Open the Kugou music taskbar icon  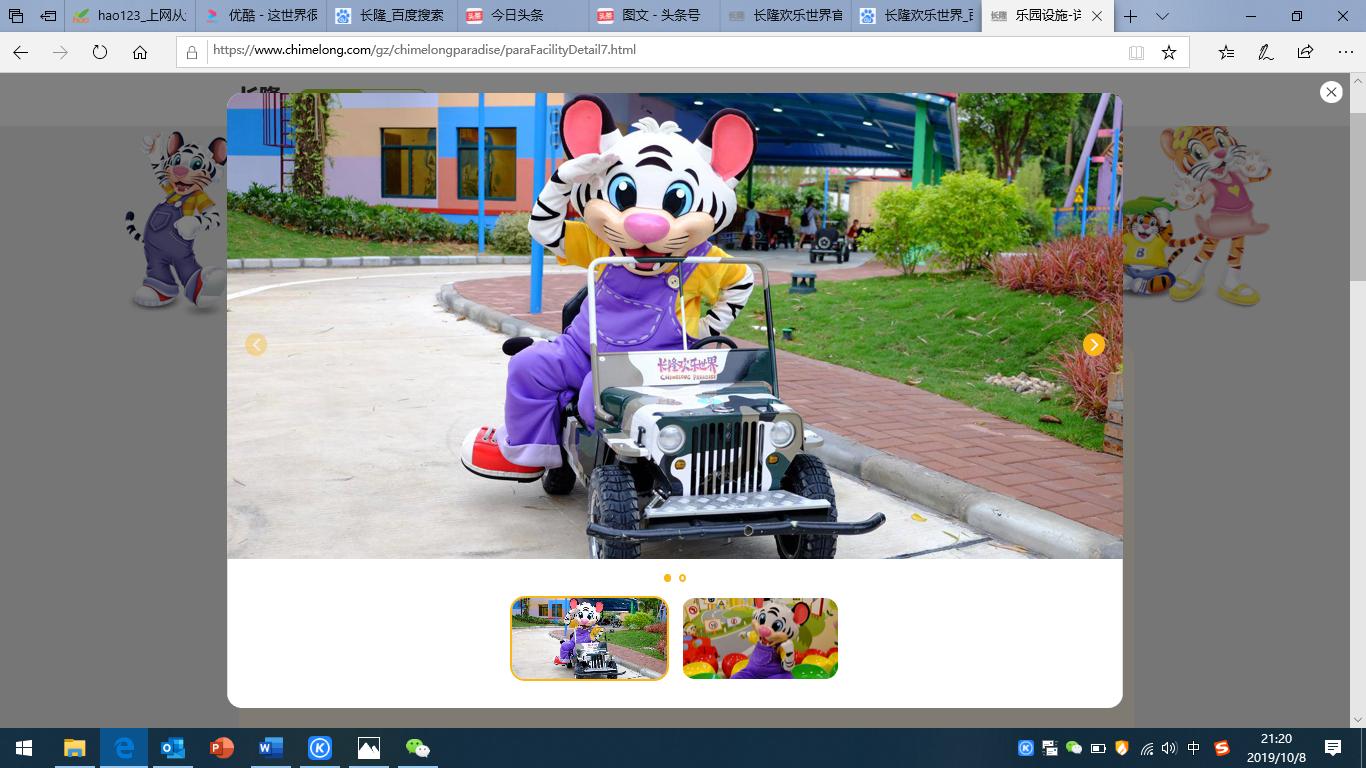coord(320,748)
